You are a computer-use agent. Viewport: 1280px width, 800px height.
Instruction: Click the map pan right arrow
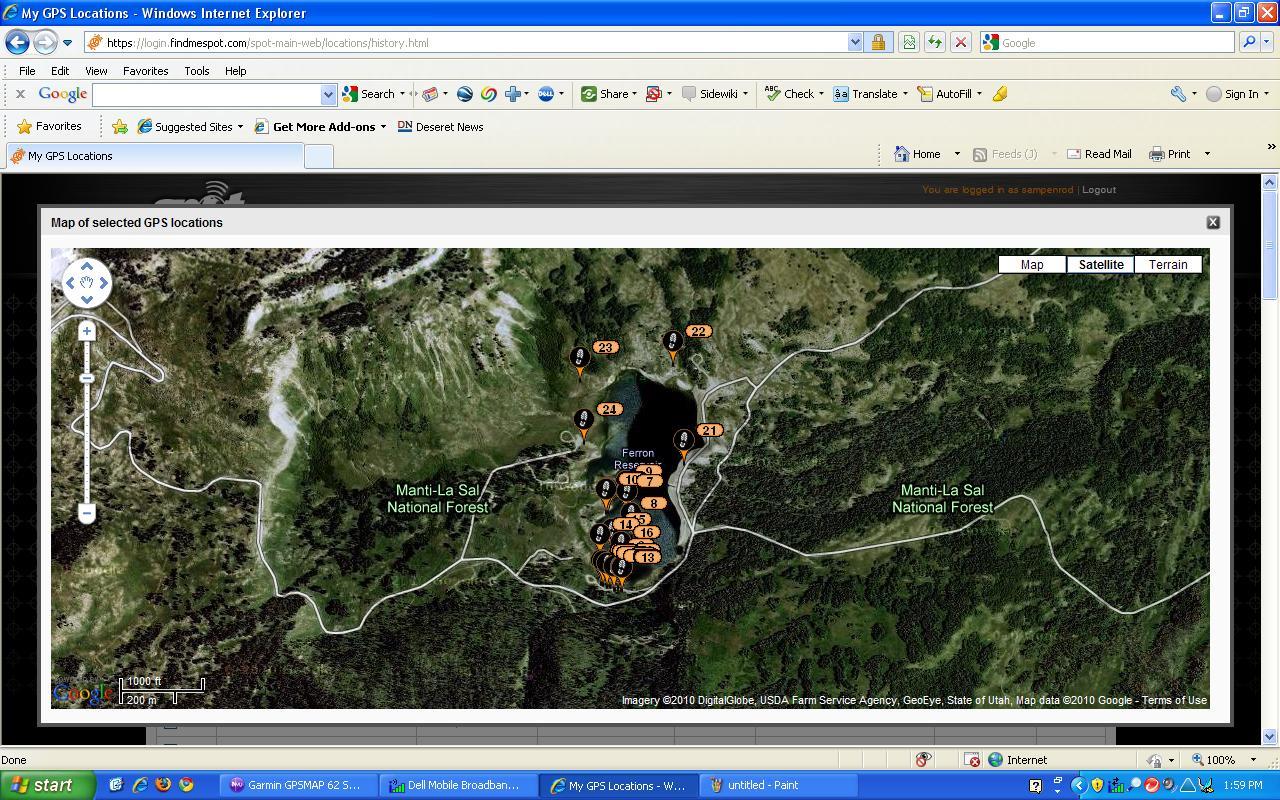103,283
